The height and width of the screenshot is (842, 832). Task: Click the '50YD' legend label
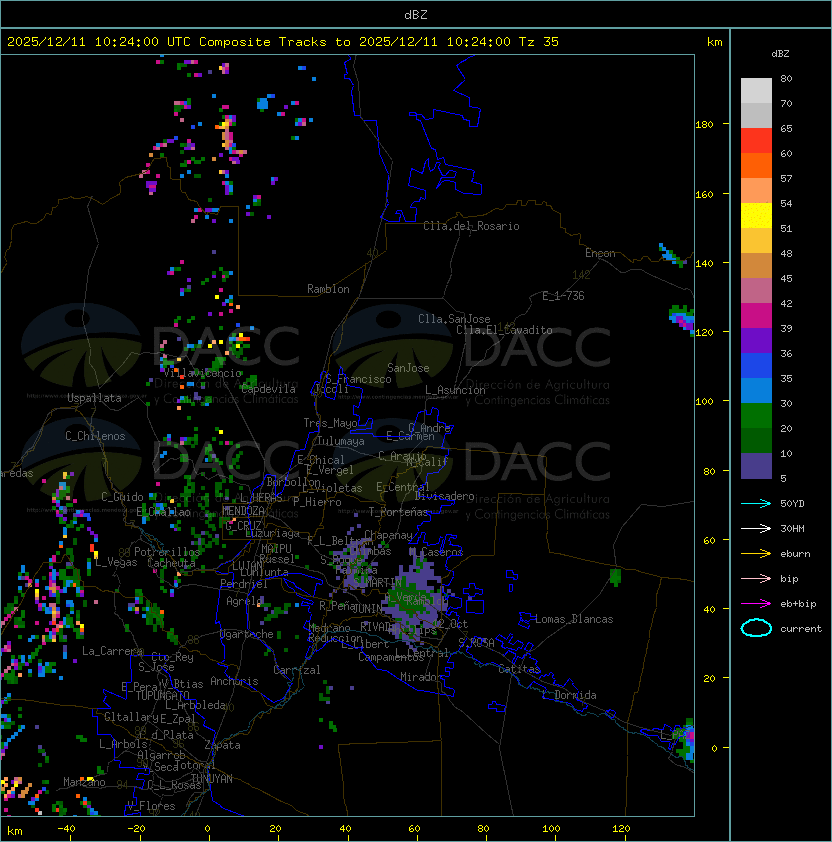click(792, 503)
